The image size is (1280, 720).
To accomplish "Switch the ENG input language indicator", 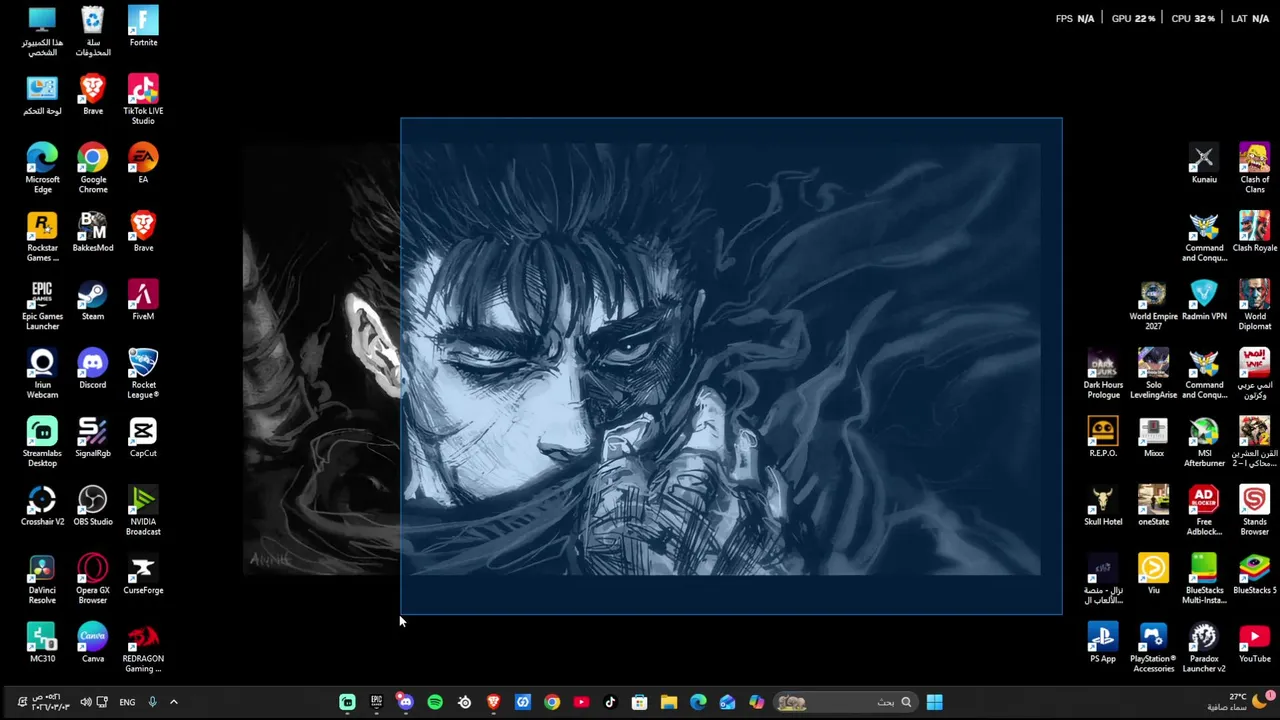I will tap(127, 702).
